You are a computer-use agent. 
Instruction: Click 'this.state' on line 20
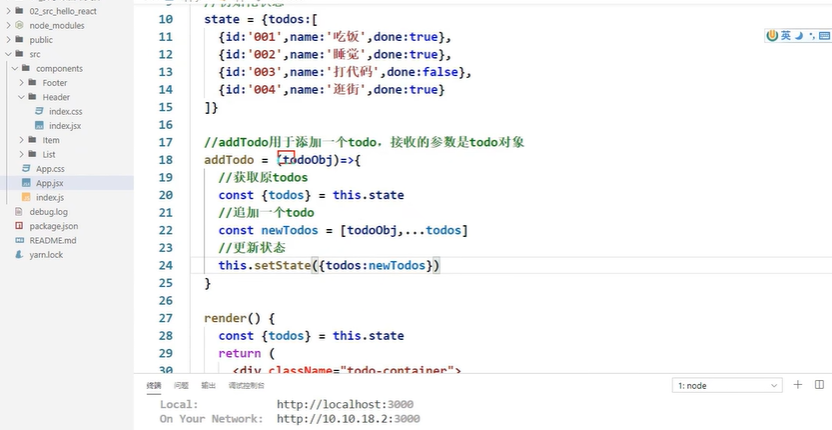tap(368, 195)
